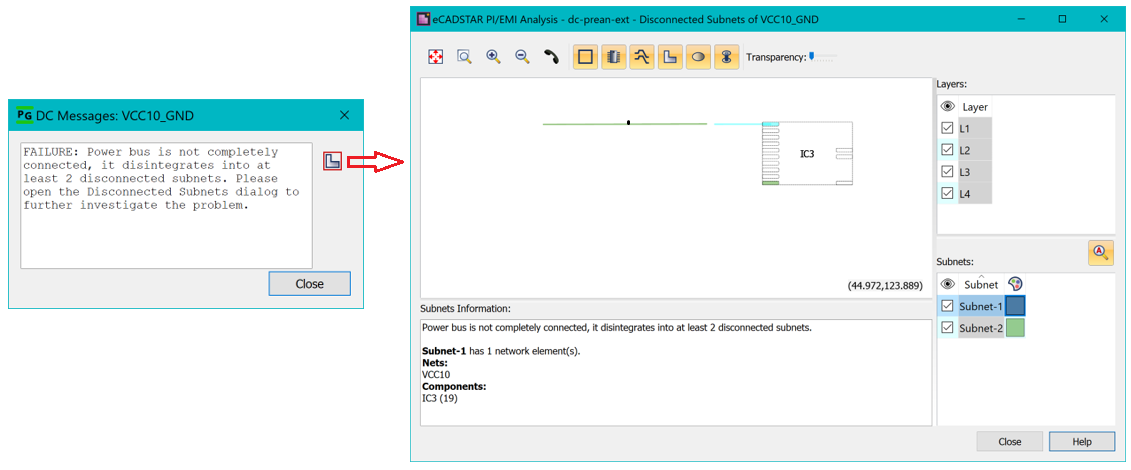Click the green track in layout view
The image size is (1131, 470).
pyautogui.click(x=625, y=124)
